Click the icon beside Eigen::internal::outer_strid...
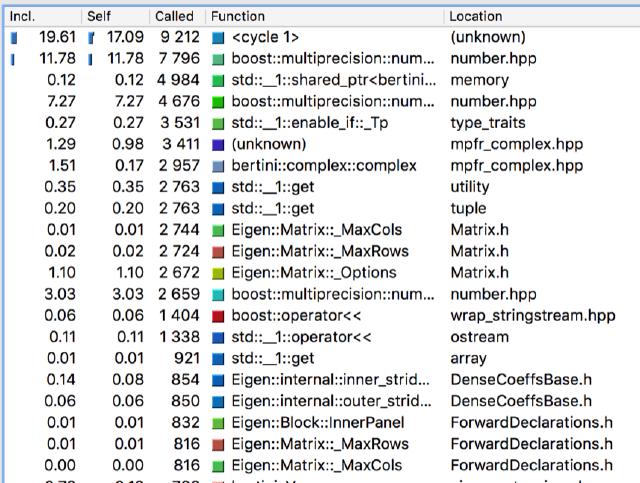Image resolution: width=640 pixels, height=483 pixels. (218, 402)
